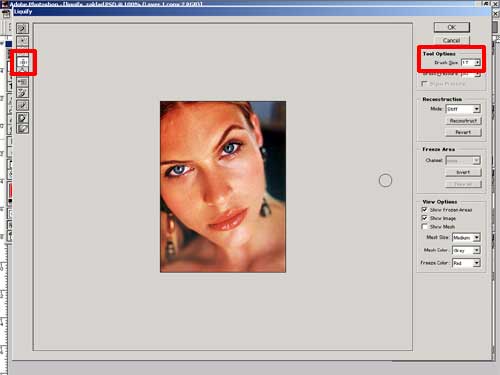Image resolution: width=500 pixels, height=375 pixels.
Task: Select the Reconstruct tool icon
Action: [22, 105]
